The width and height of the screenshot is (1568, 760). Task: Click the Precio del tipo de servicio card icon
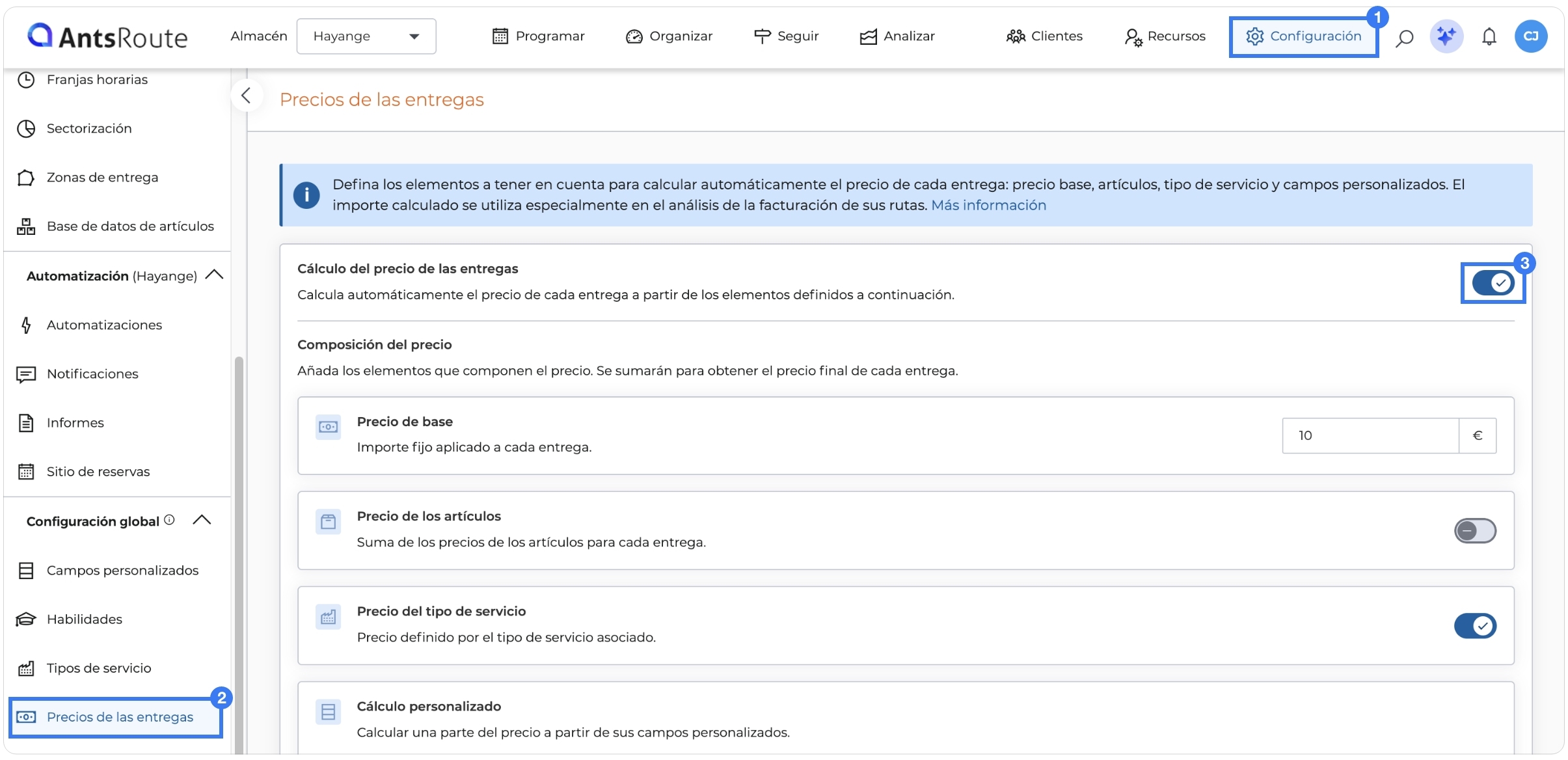[x=328, y=617]
